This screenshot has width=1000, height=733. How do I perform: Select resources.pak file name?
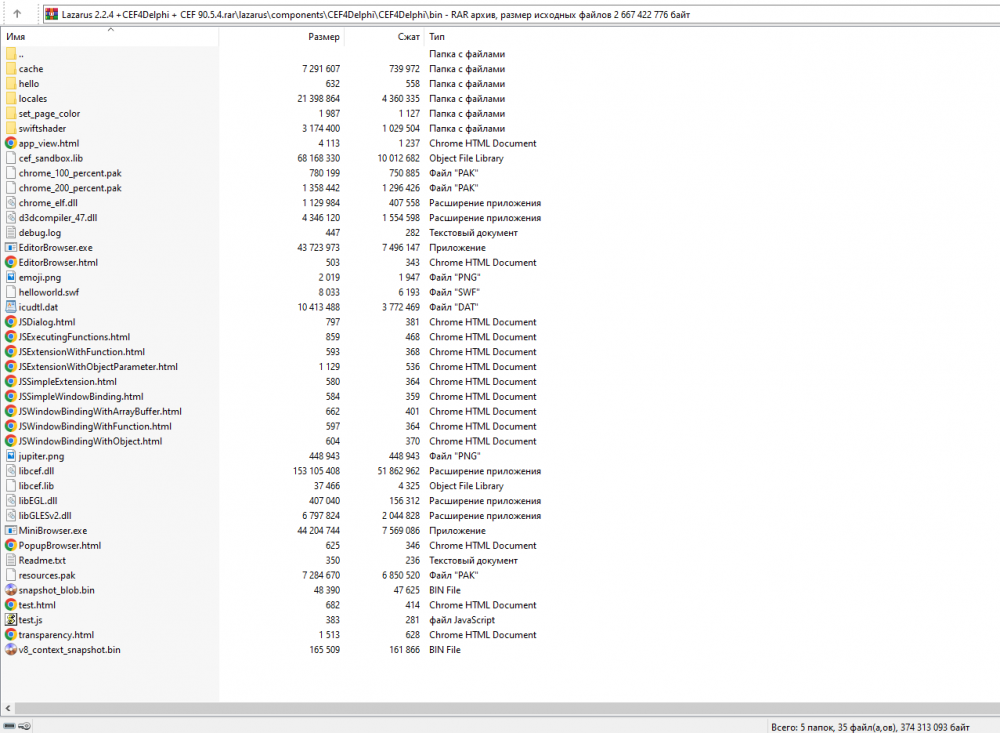tap(47, 575)
